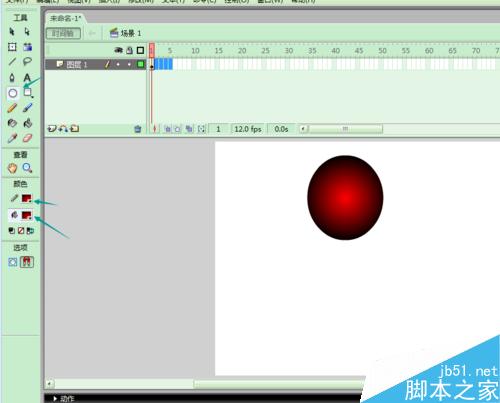The width and height of the screenshot is (500, 403).
Task: Select the Selection arrow tool
Action: [12, 32]
